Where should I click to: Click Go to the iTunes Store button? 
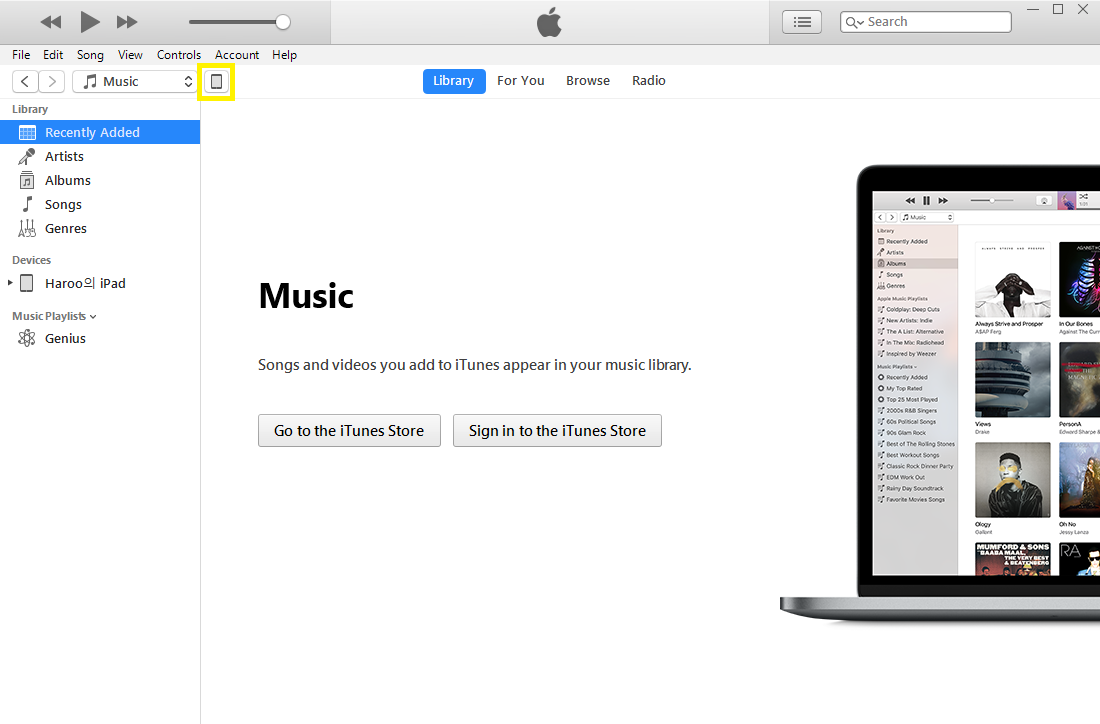point(349,430)
